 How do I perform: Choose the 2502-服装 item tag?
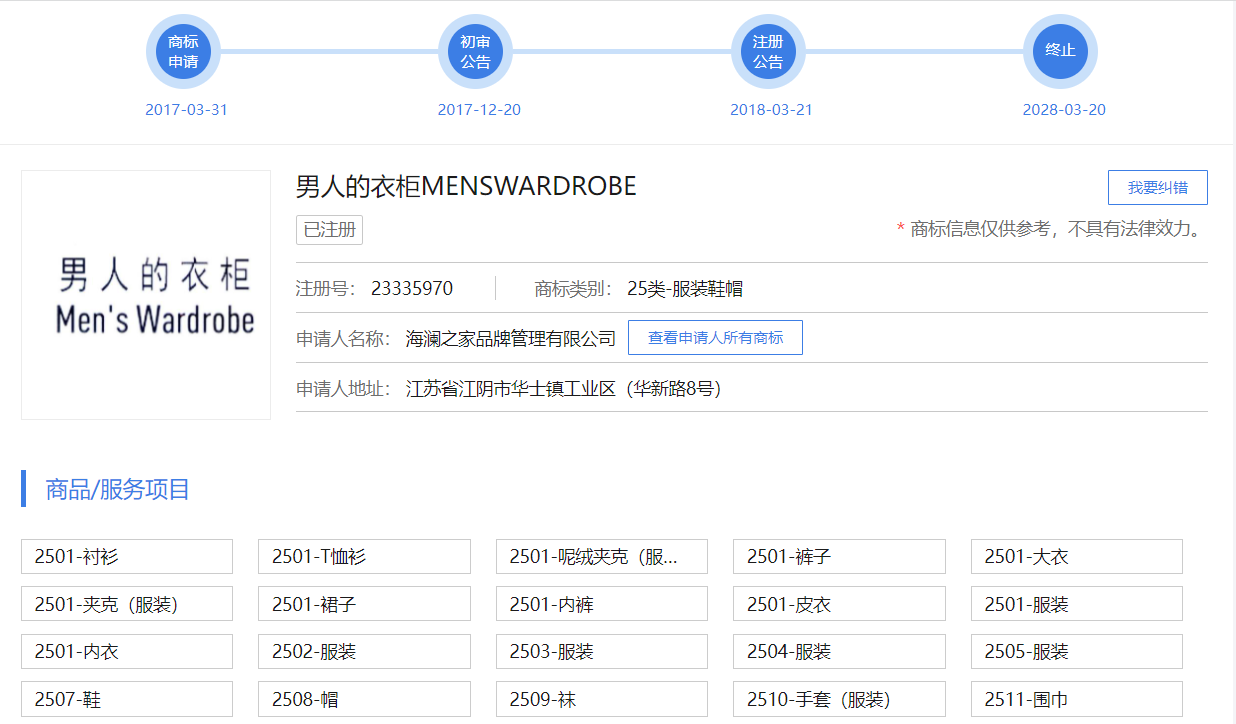click(x=364, y=651)
